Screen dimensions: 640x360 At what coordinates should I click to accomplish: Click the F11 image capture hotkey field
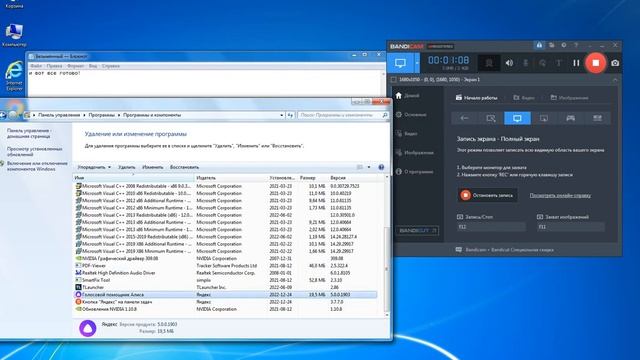click(571, 227)
